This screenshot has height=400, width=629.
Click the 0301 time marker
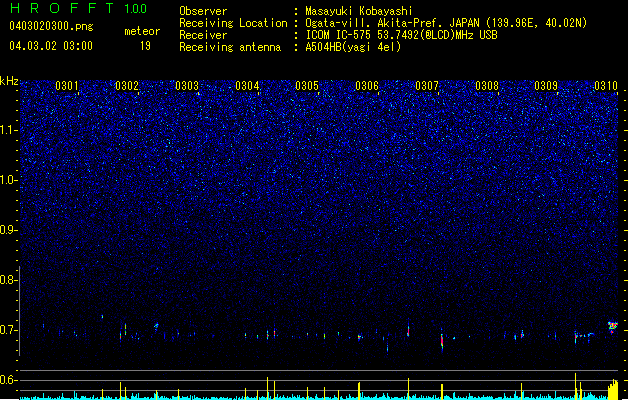pos(67,86)
